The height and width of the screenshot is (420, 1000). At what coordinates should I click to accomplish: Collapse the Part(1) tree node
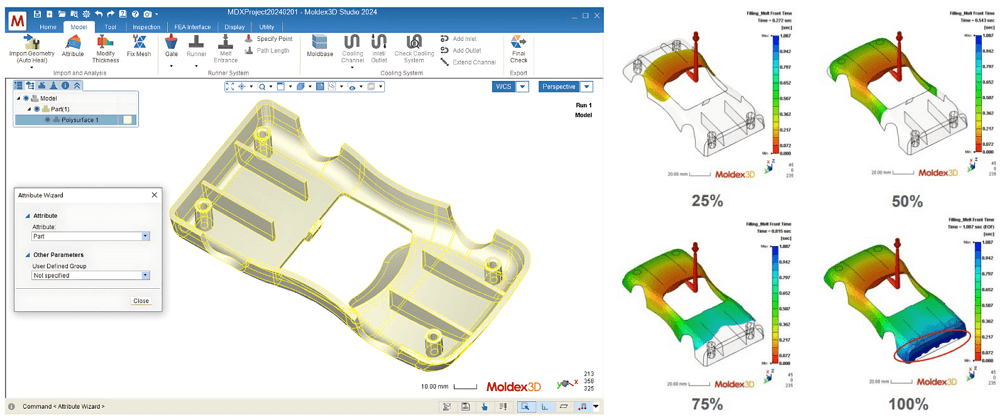pos(29,109)
